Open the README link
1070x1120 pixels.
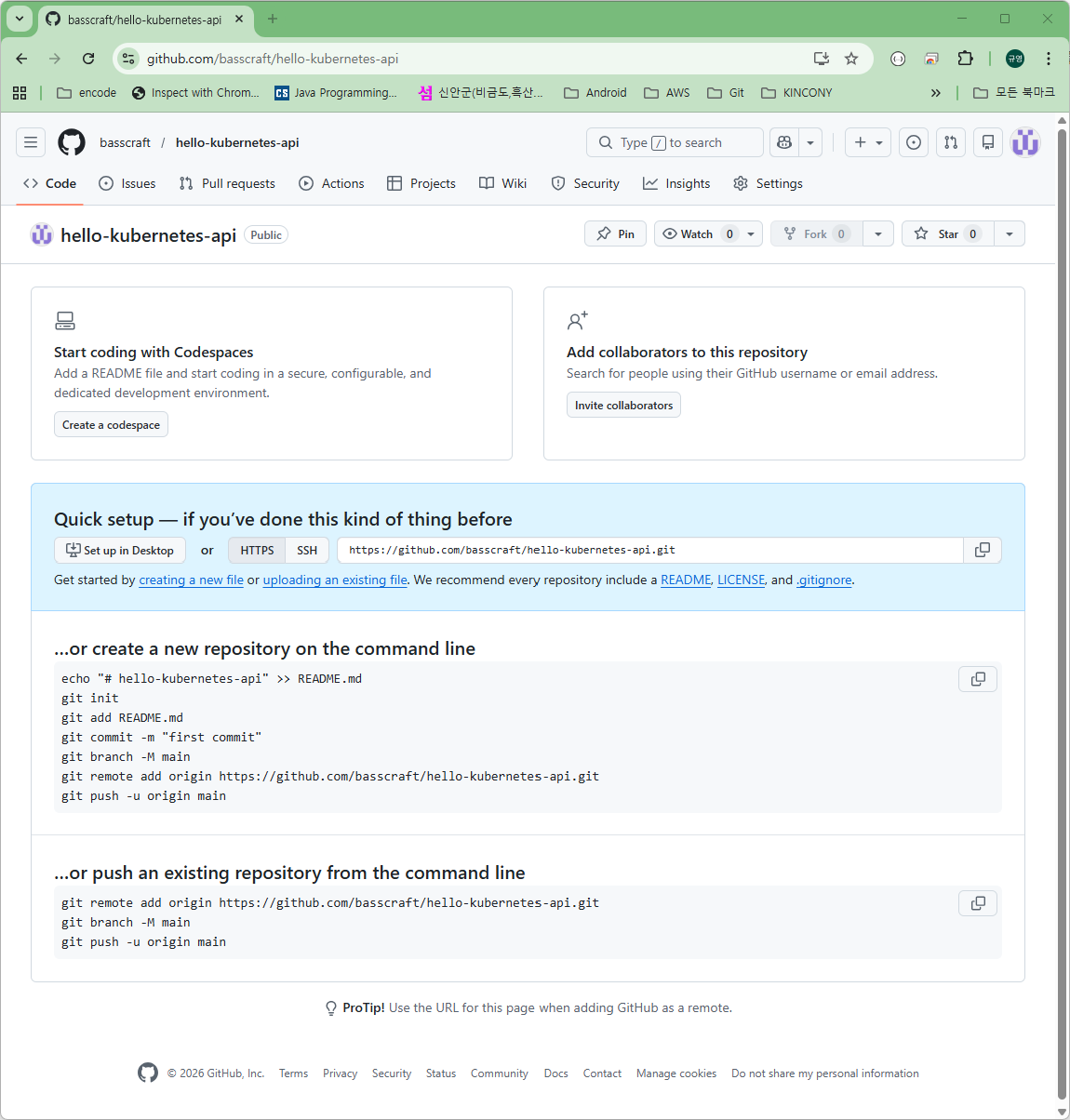click(x=686, y=580)
